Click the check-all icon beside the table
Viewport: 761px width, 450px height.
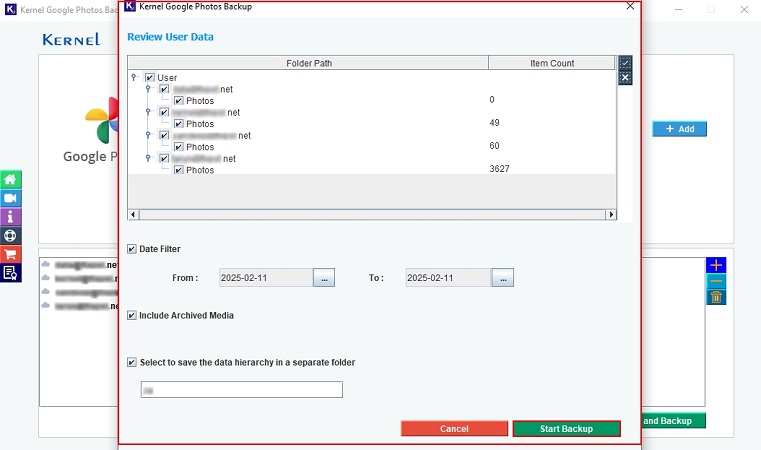click(625, 63)
